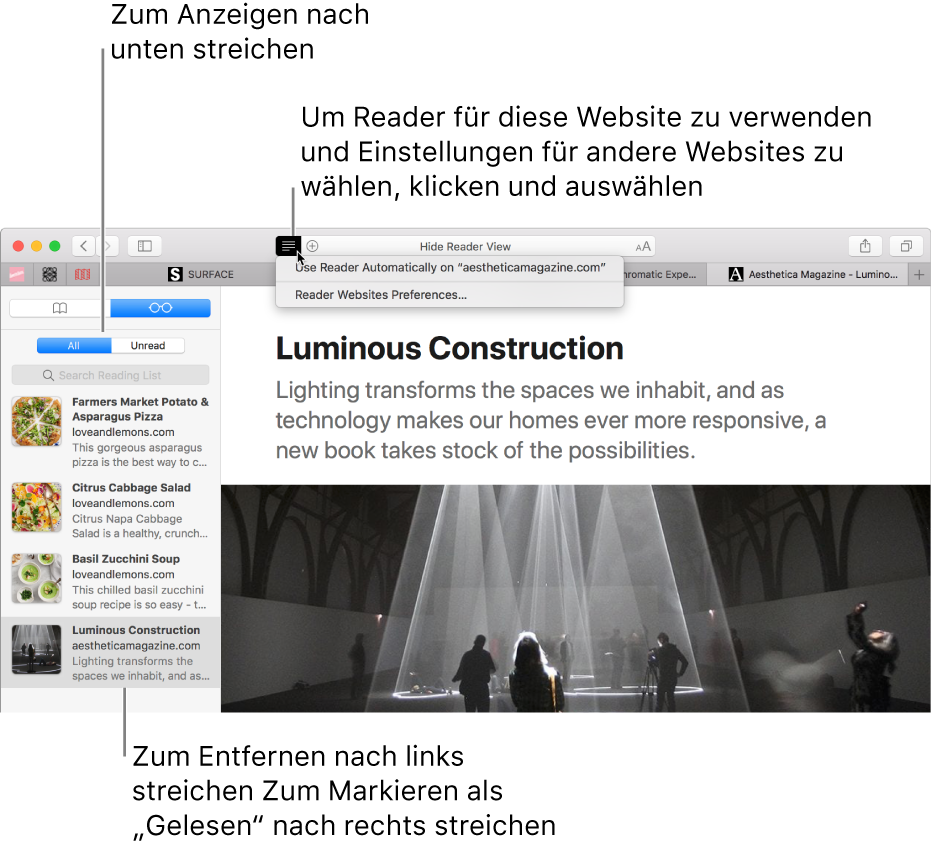Show Reading List with glasses icon
Screen dimensions: 931x849
160,308
